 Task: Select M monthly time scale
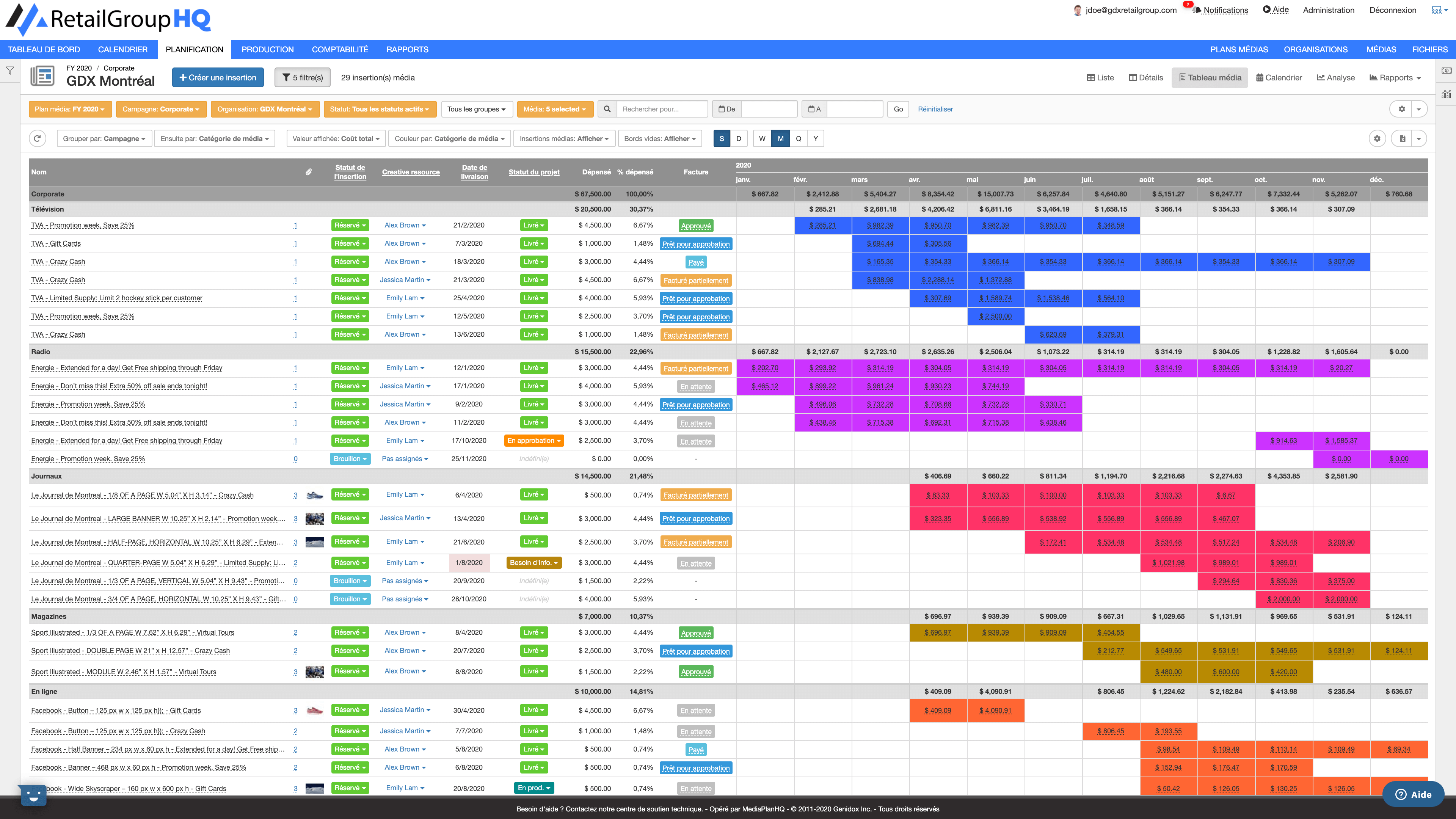[781, 138]
